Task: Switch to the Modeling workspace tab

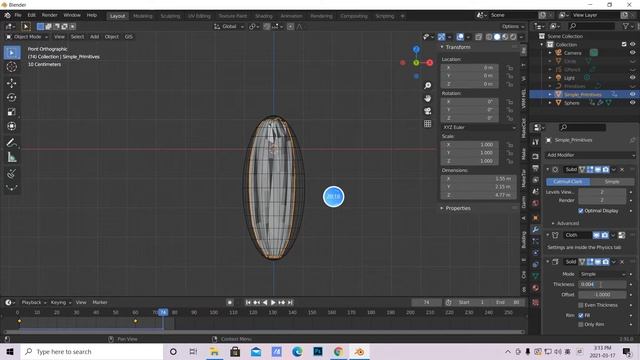Action: (142, 16)
